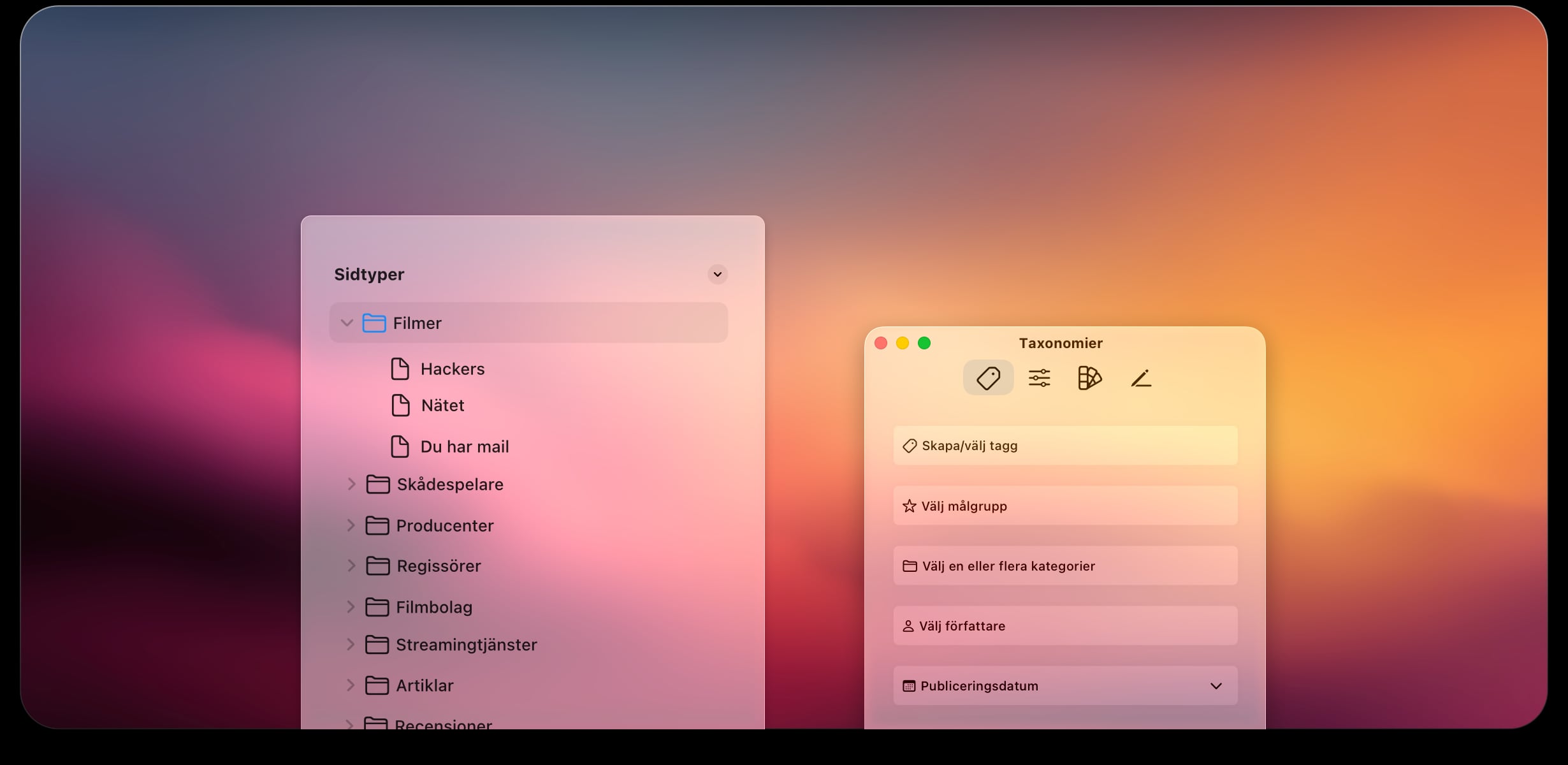The height and width of the screenshot is (765, 1568).
Task: Click the Skapa/välj tagg field
Action: (x=1065, y=446)
